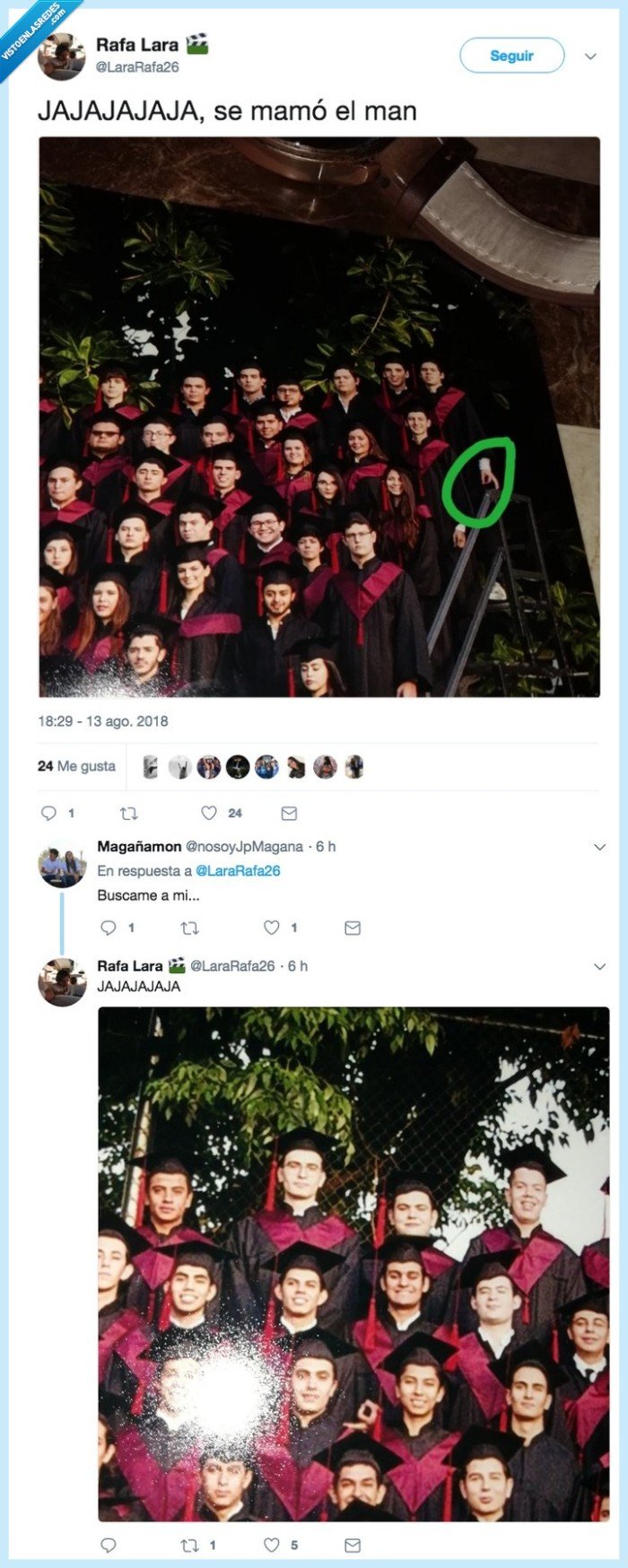Share Magañamon's reply via message envelope
Screen dimensions: 628x1568
(x=353, y=928)
